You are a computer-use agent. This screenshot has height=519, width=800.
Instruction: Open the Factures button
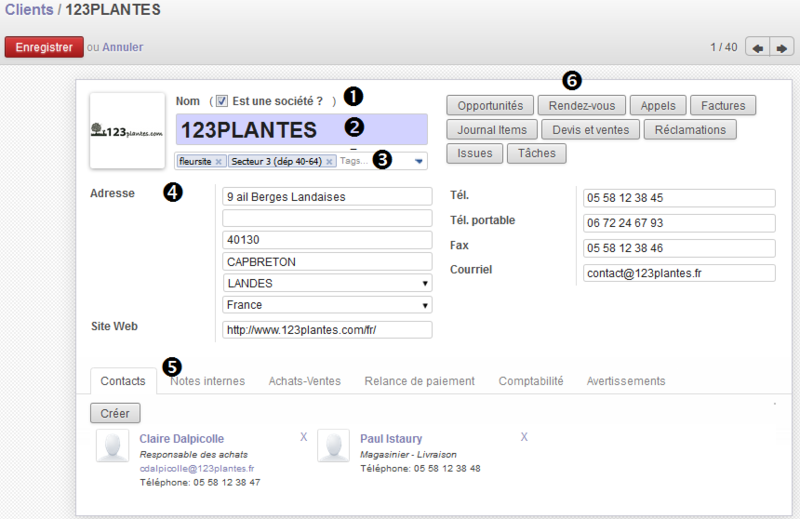click(723, 106)
